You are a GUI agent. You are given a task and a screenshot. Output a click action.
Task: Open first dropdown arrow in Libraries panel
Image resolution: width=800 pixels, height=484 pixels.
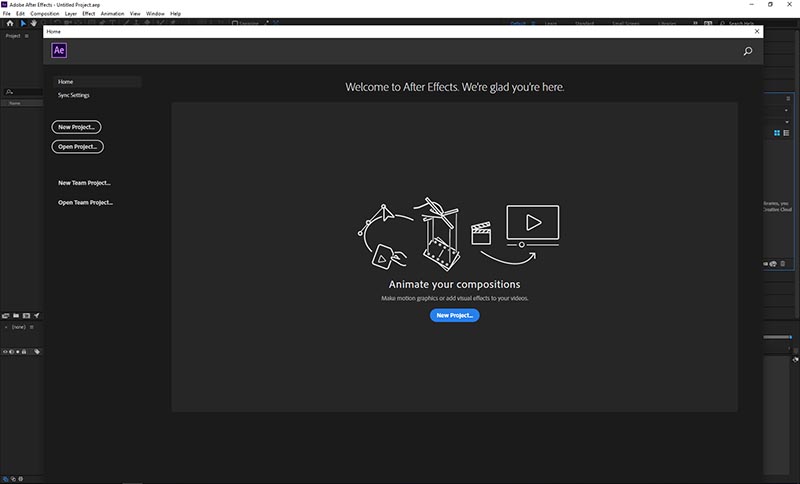pos(786,111)
